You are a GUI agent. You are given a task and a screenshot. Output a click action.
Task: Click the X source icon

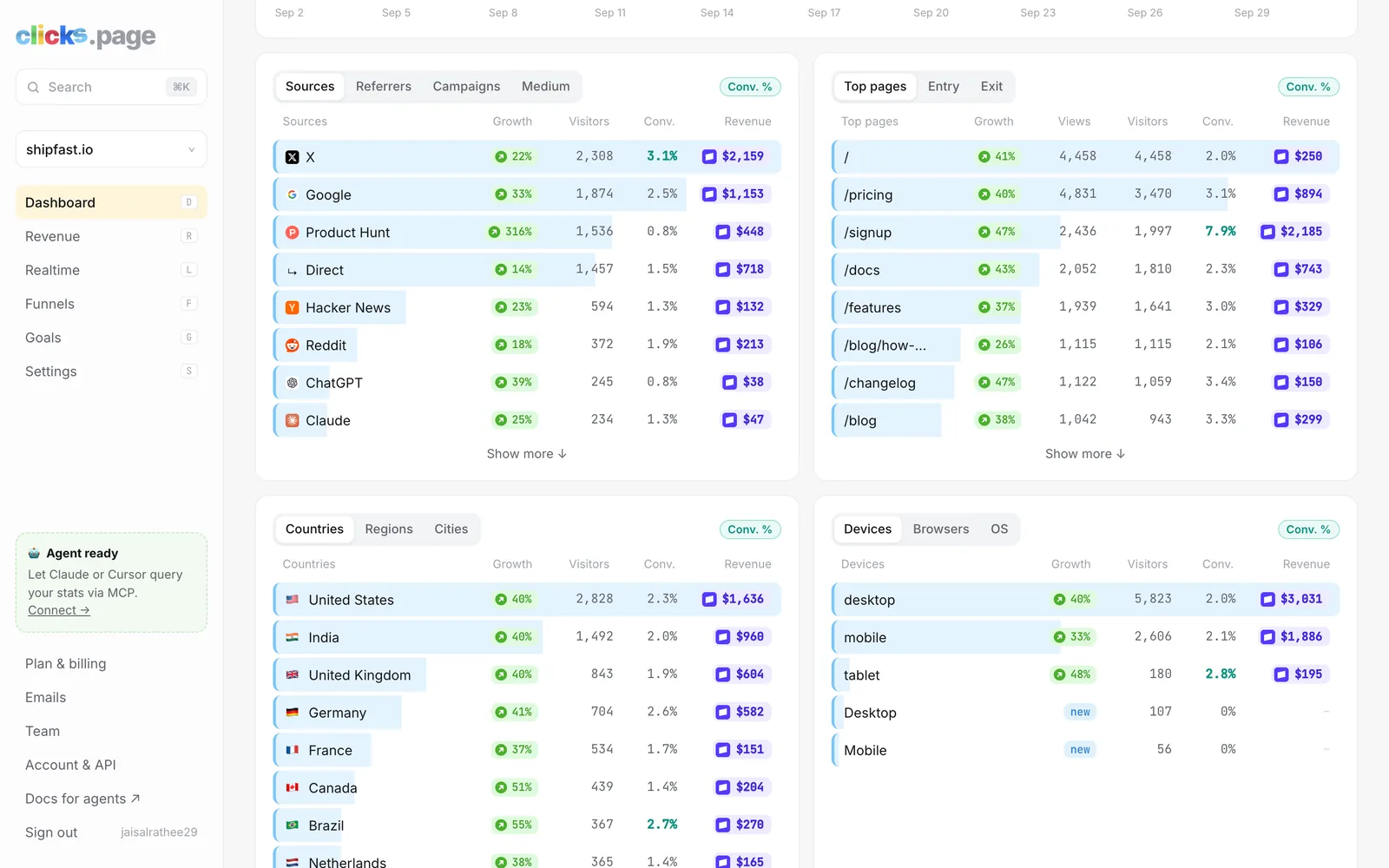coord(293,157)
